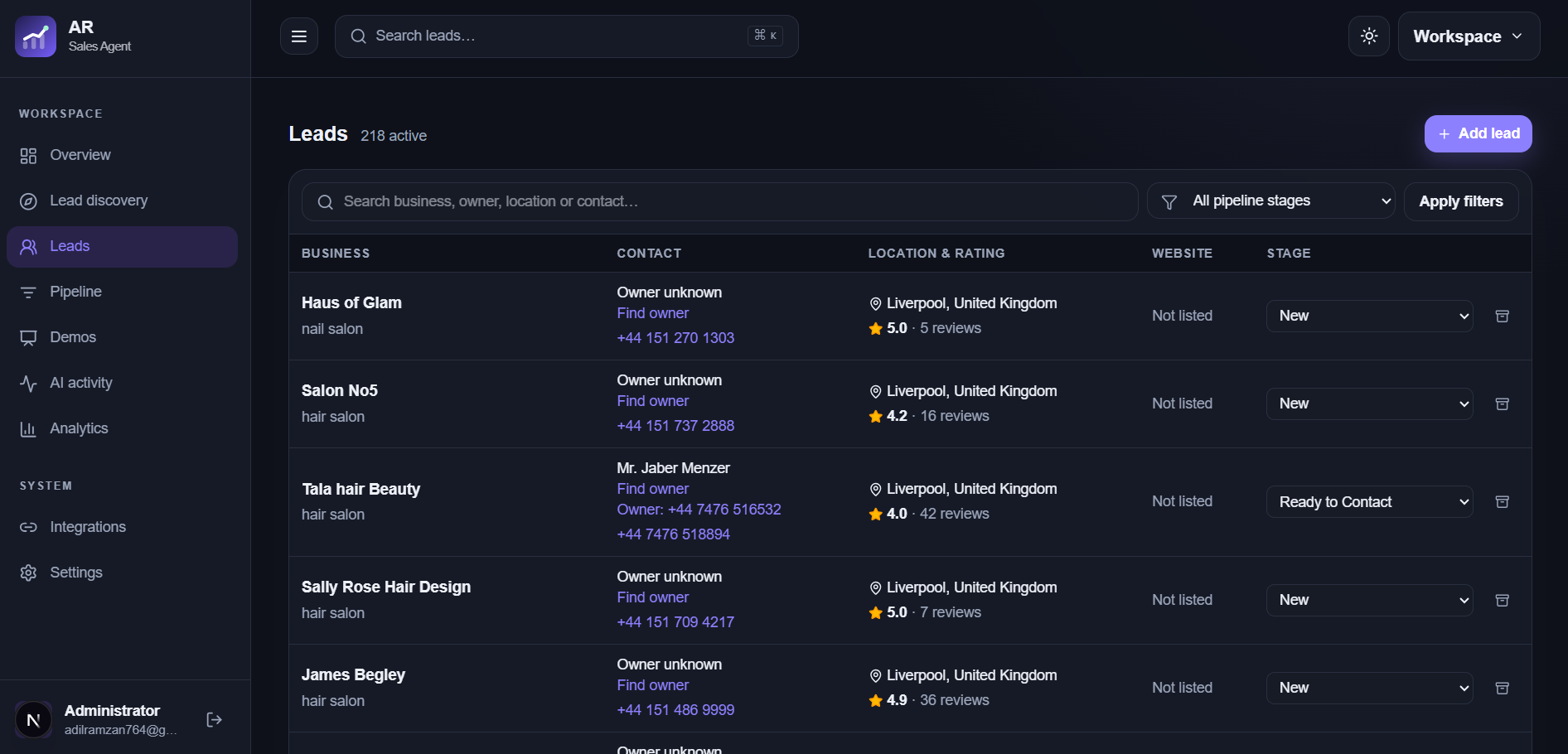Screen dimensions: 1568x754
Task: Open stage dropdown for Sally Rose Hair Design
Action: coord(1369,601)
